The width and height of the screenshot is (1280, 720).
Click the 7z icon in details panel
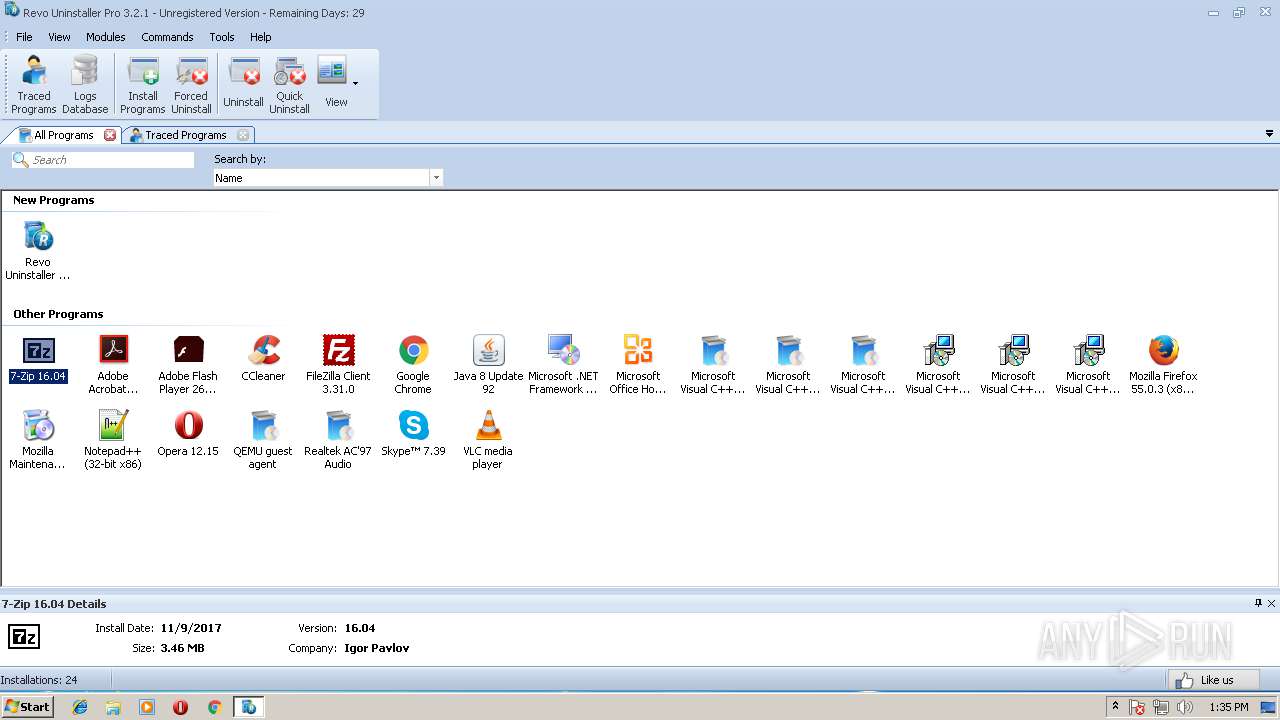tap(24, 637)
